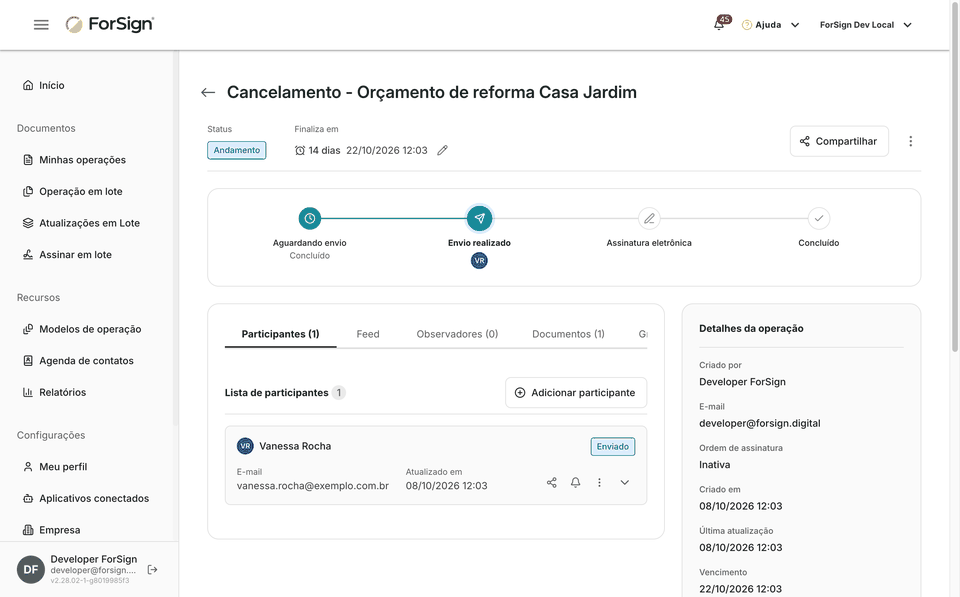
Task: Click the VR avatar under Envio realizado
Action: coord(479,260)
